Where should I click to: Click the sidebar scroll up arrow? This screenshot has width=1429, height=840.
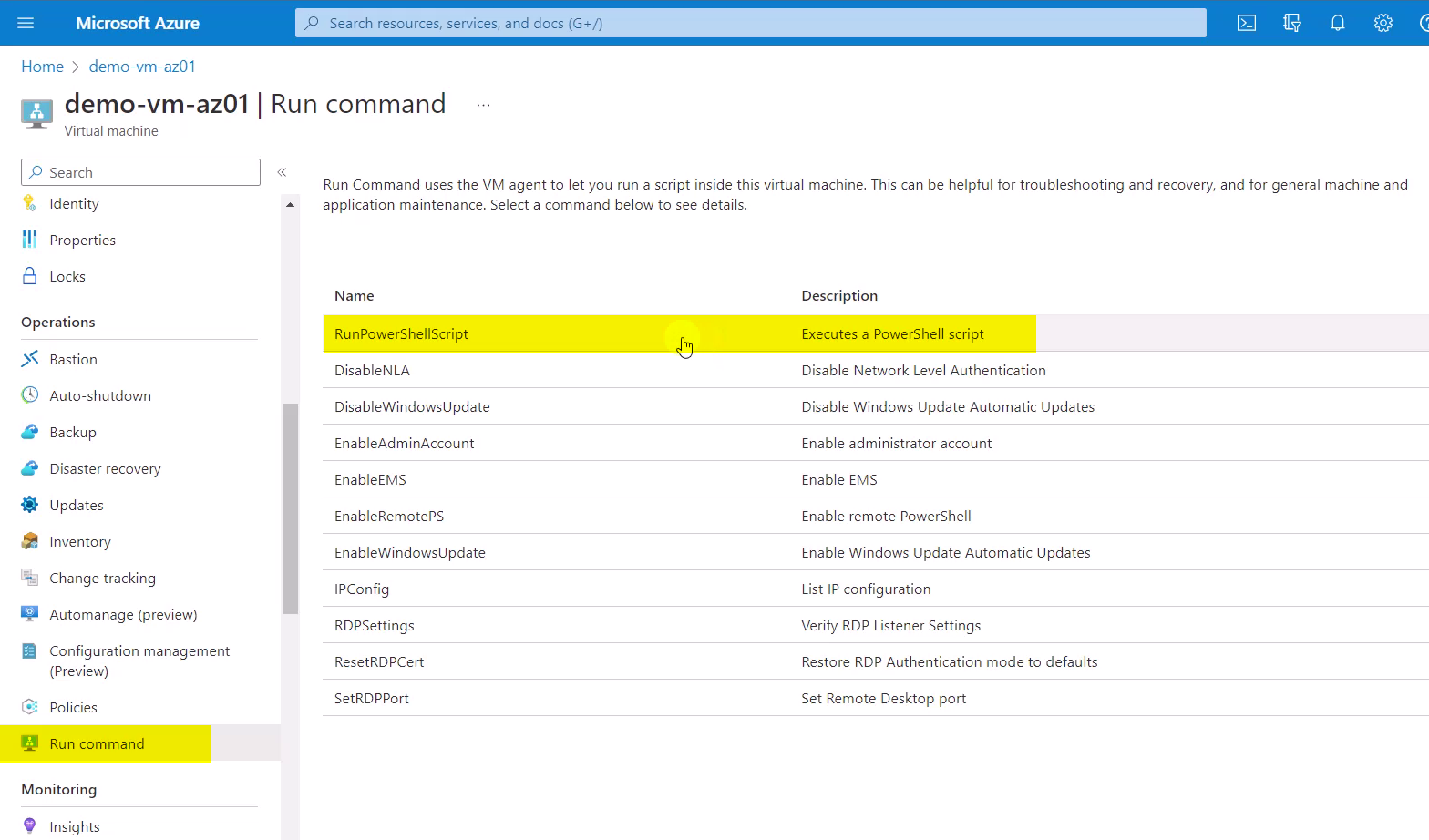[x=290, y=205]
